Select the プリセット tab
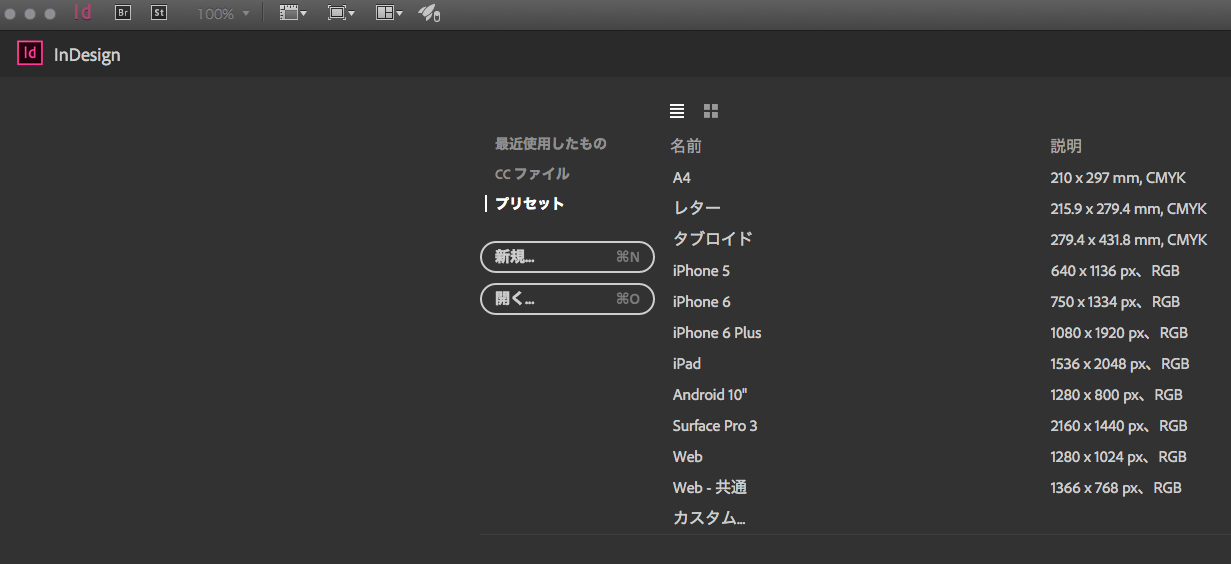This screenshot has height=564, width=1231. pyautogui.click(x=530, y=204)
